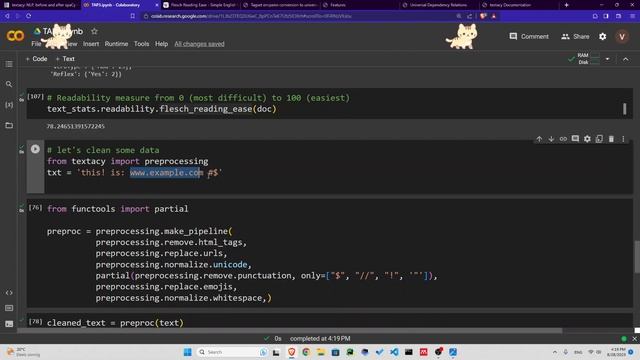Open the RAM Disk resource indicator

click(589, 59)
